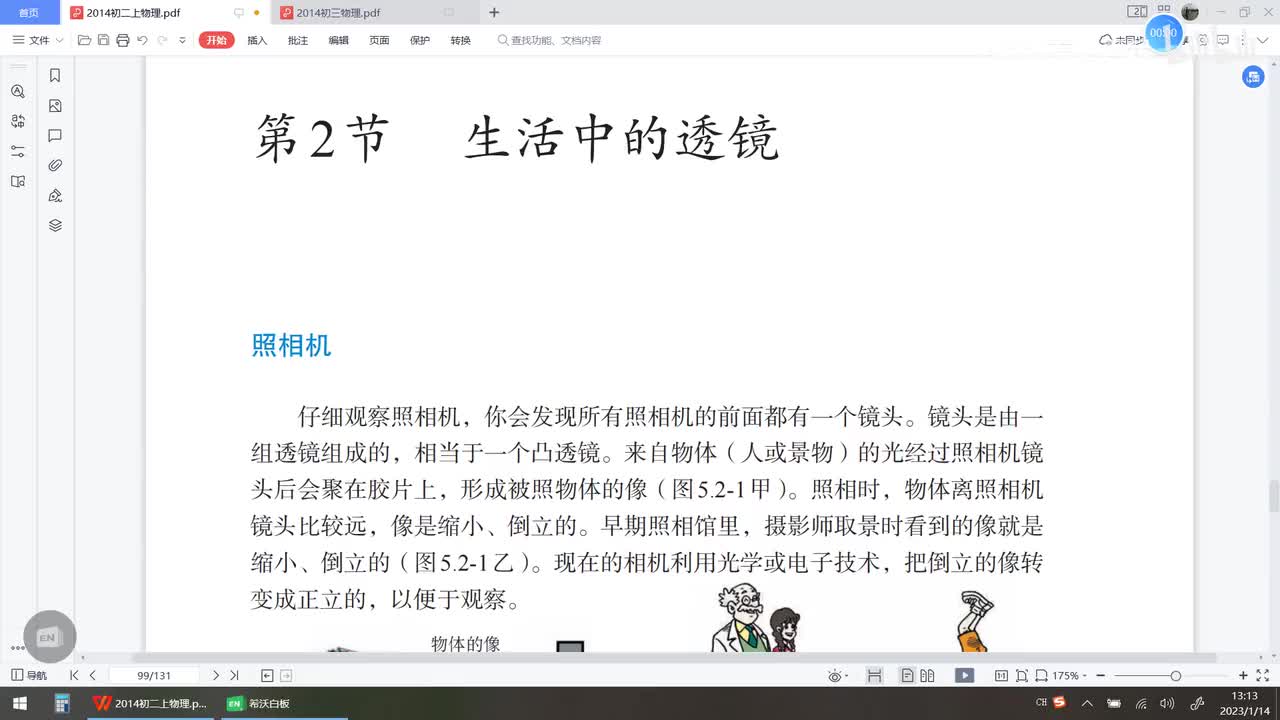
Task: Open the comments panel icon in sidebar
Action: [55, 135]
